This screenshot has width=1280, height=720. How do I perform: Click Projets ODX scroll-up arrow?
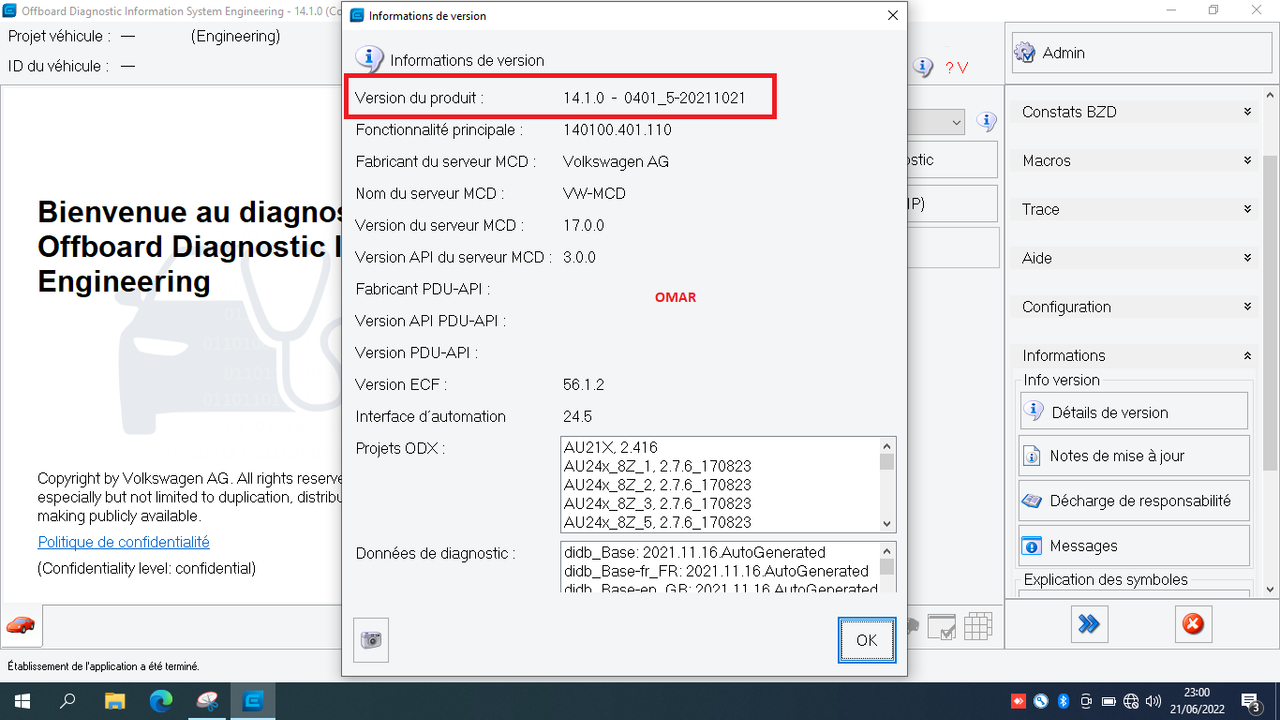pos(886,446)
